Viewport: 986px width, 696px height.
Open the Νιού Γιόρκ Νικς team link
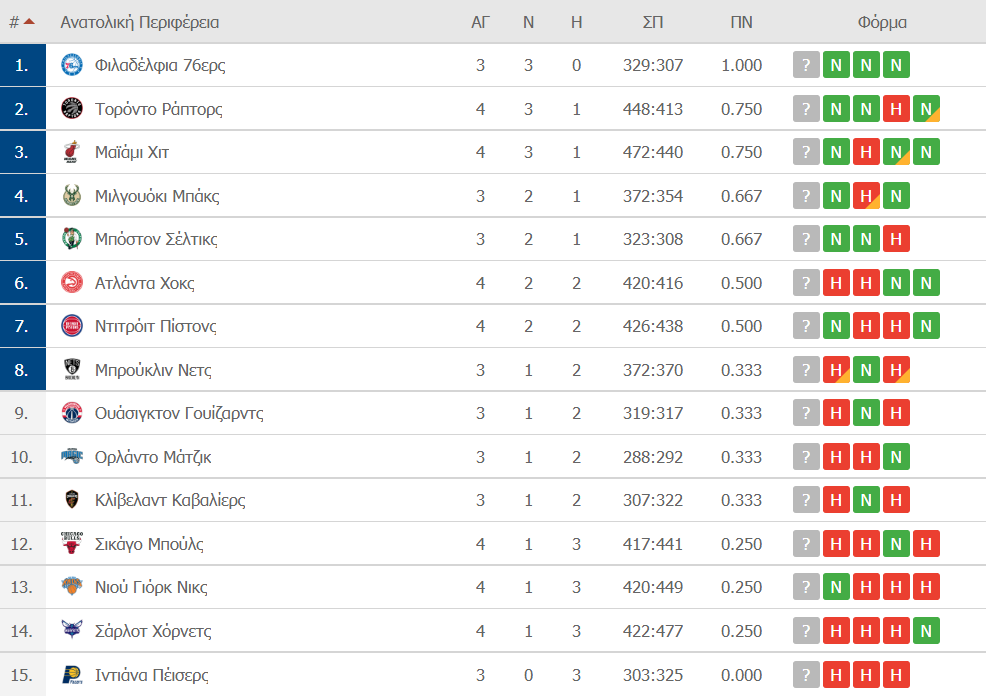pos(151,587)
